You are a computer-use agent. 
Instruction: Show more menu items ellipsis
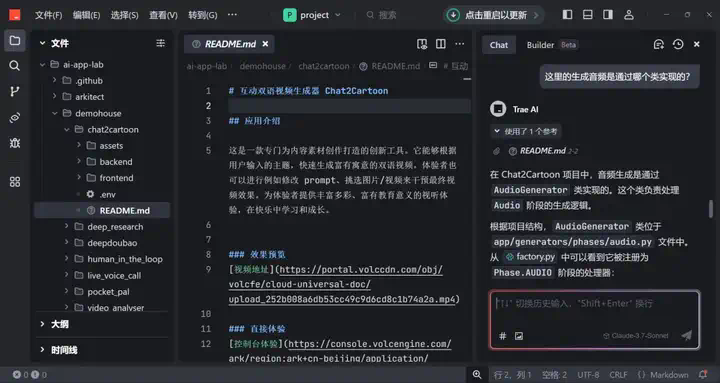(x=232, y=15)
